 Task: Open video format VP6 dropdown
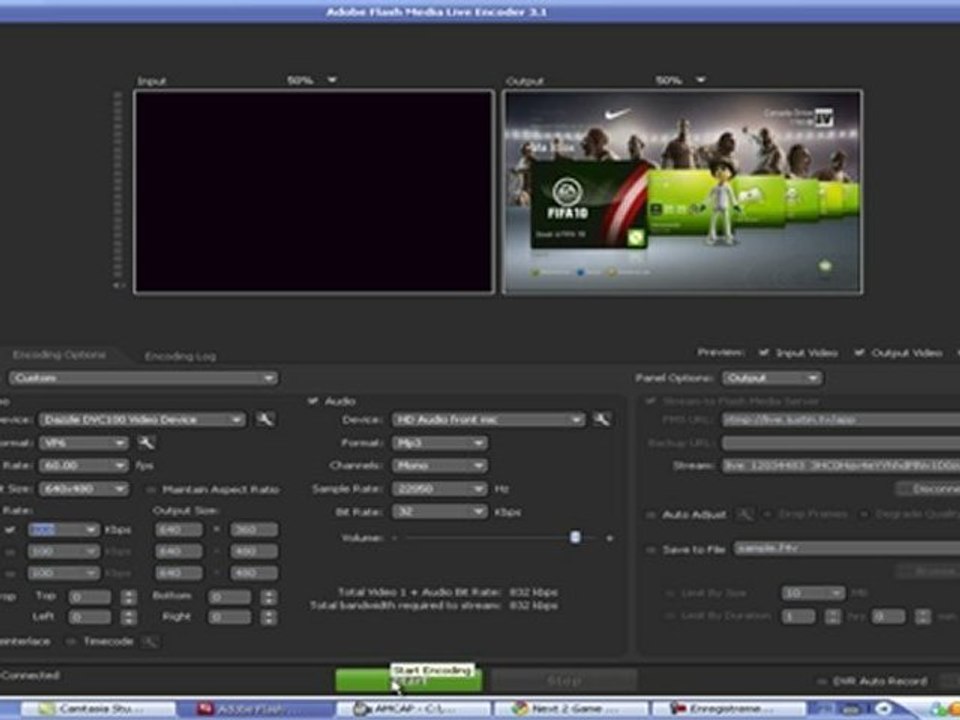[84, 443]
